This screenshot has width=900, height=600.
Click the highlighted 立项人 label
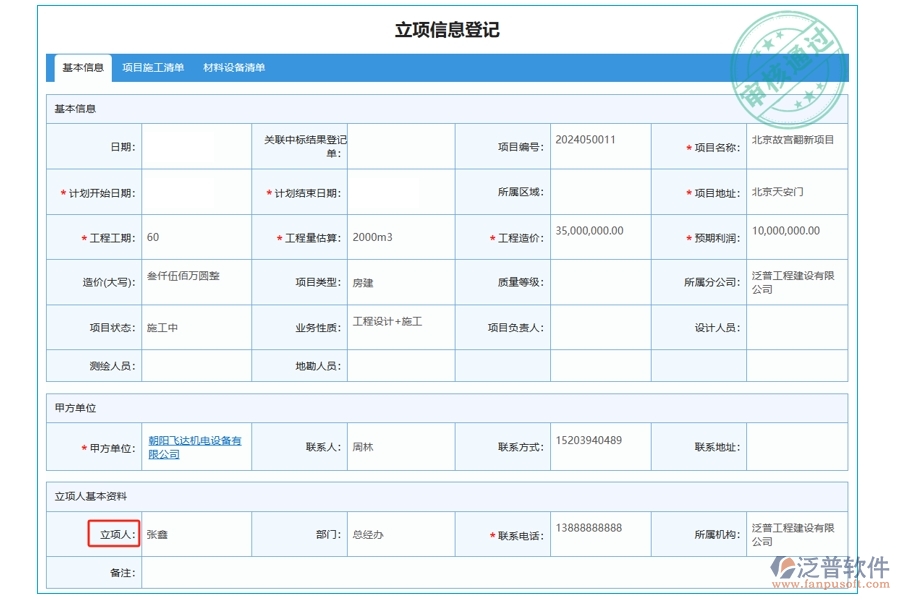click(114, 533)
